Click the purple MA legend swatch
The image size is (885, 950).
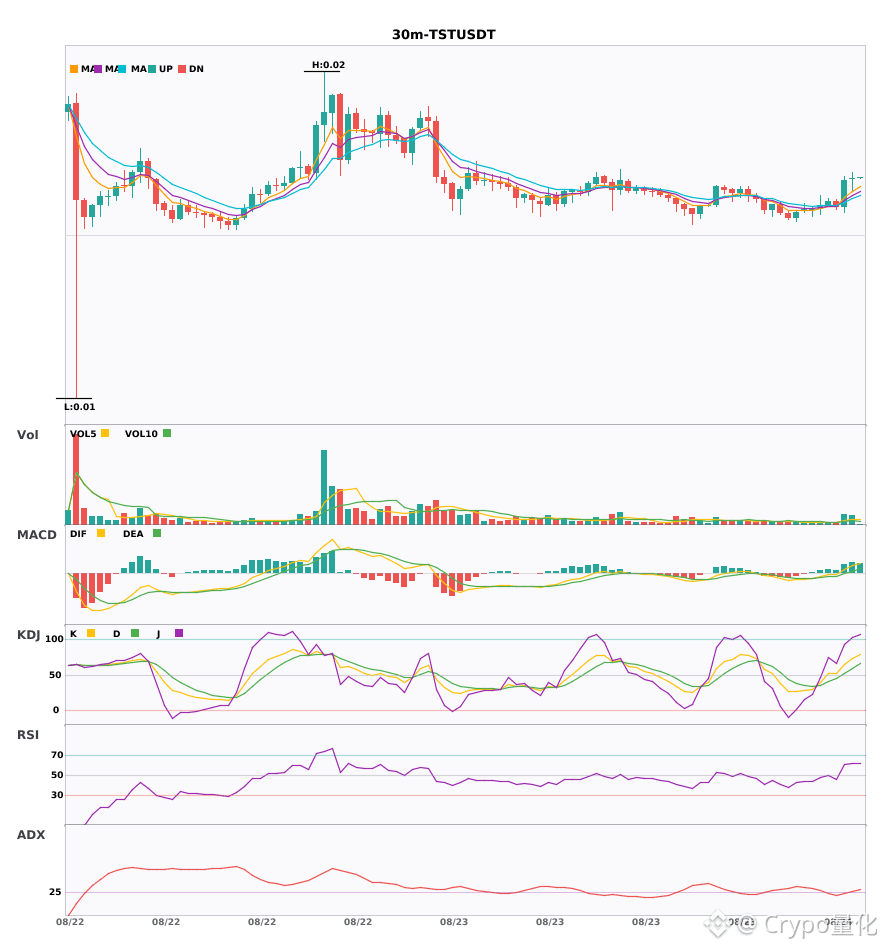coord(98,69)
